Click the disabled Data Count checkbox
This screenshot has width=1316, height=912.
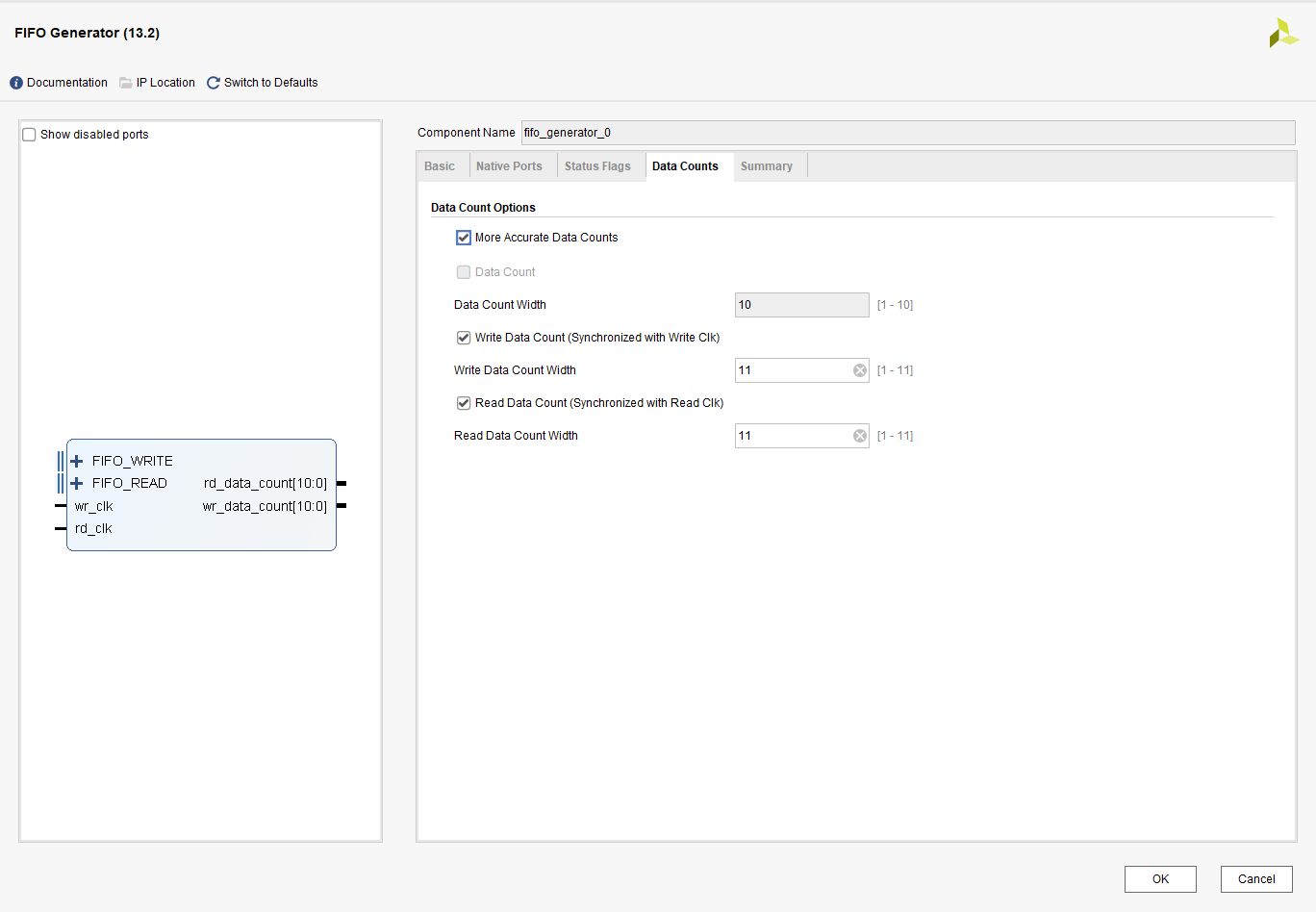tap(464, 272)
